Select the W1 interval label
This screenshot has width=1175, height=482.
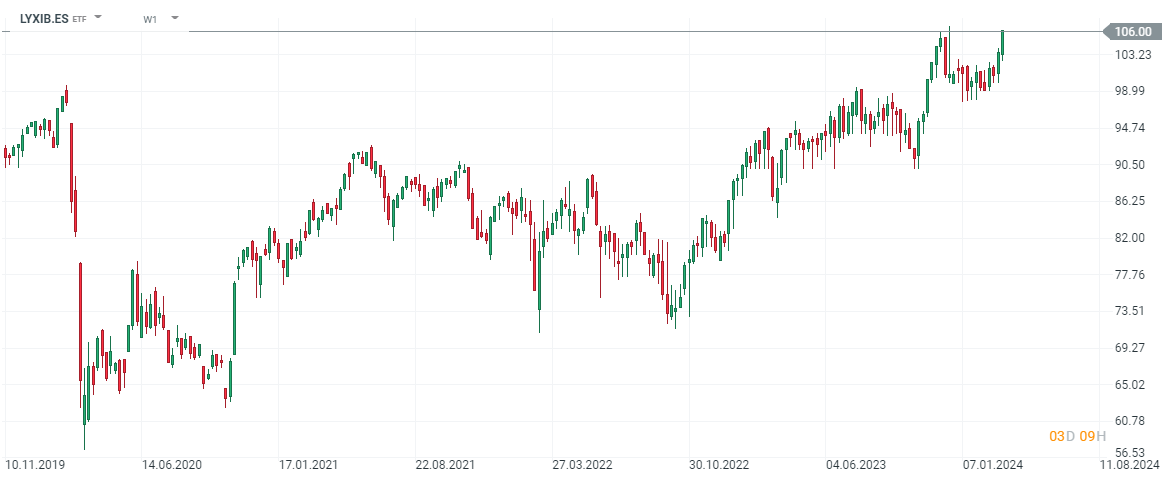click(x=150, y=19)
